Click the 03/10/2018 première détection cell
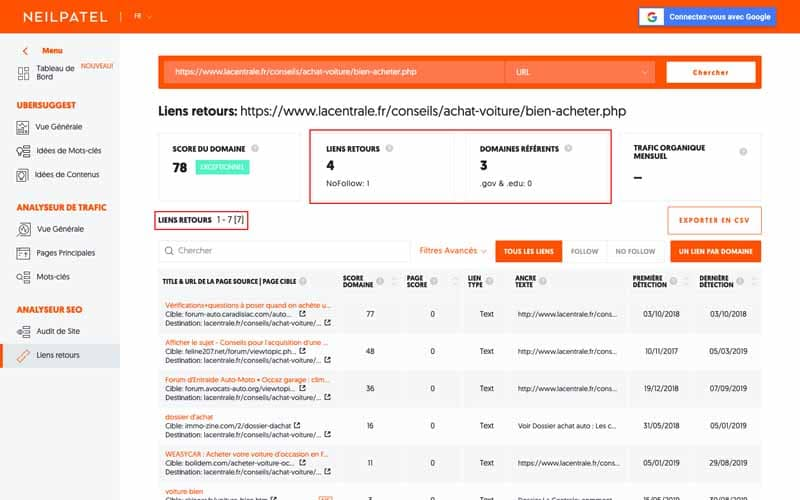Image resolution: width=800 pixels, height=500 pixels. click(661, 314)
